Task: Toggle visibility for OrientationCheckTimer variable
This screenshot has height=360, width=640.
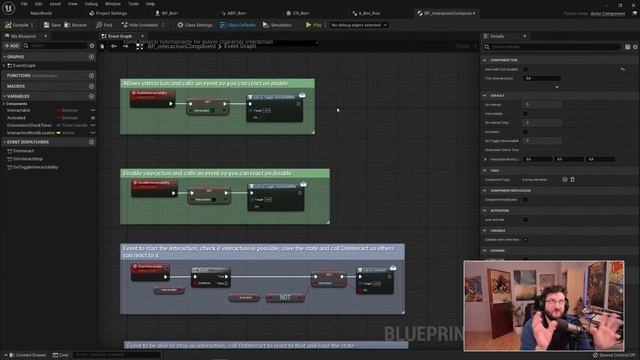Action: coord(93,125)
